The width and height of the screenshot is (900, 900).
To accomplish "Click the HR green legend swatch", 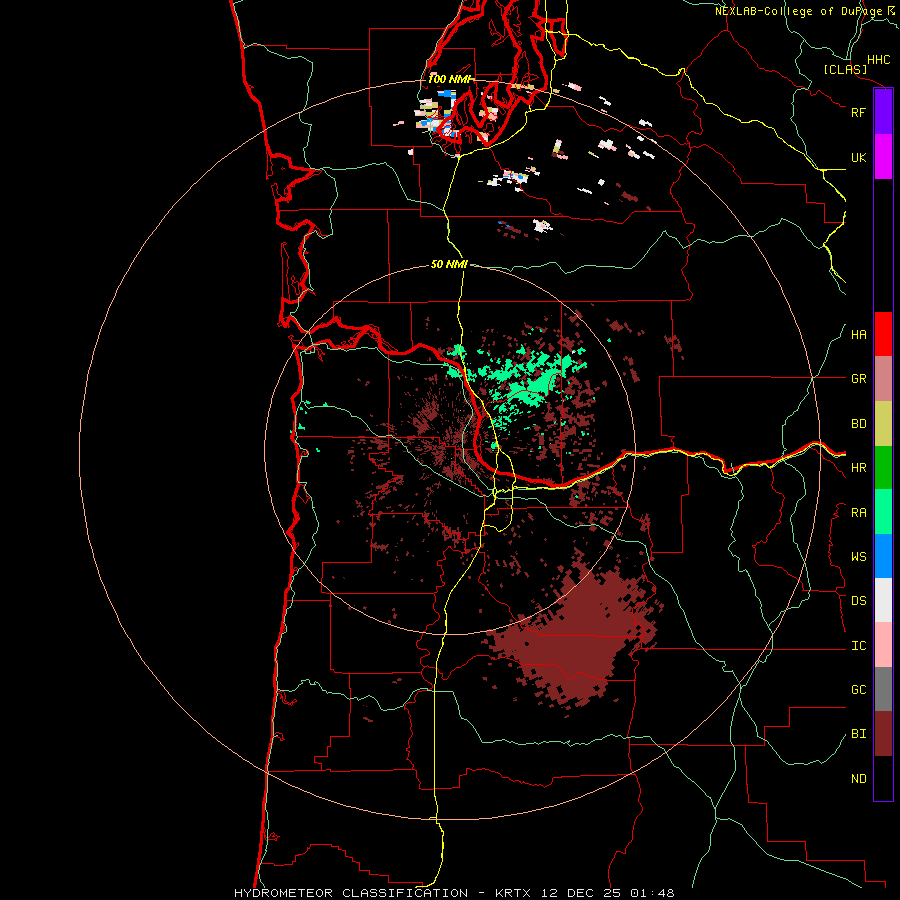I will [x=883, y=468].
